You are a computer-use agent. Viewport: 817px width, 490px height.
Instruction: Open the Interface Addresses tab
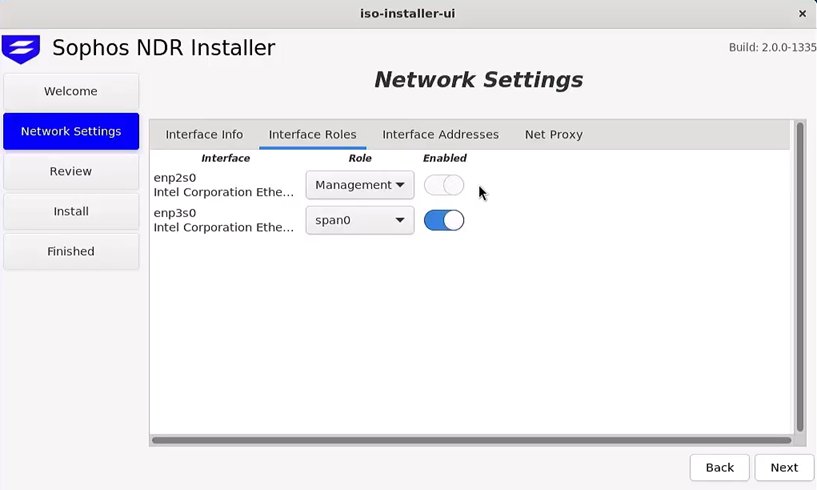point(440,134)
